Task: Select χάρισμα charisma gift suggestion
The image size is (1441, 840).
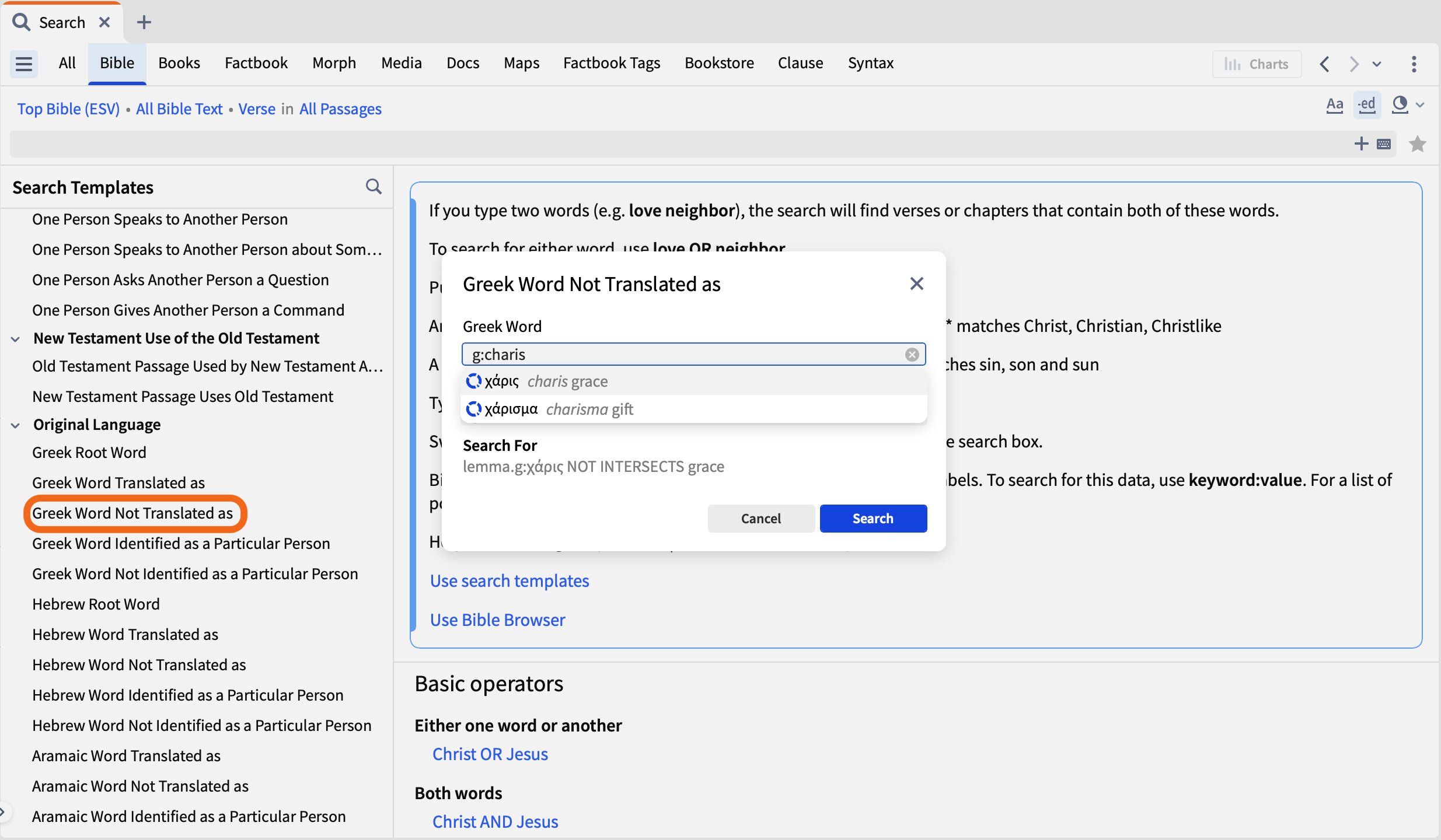Action: click(x=694, y=409)
